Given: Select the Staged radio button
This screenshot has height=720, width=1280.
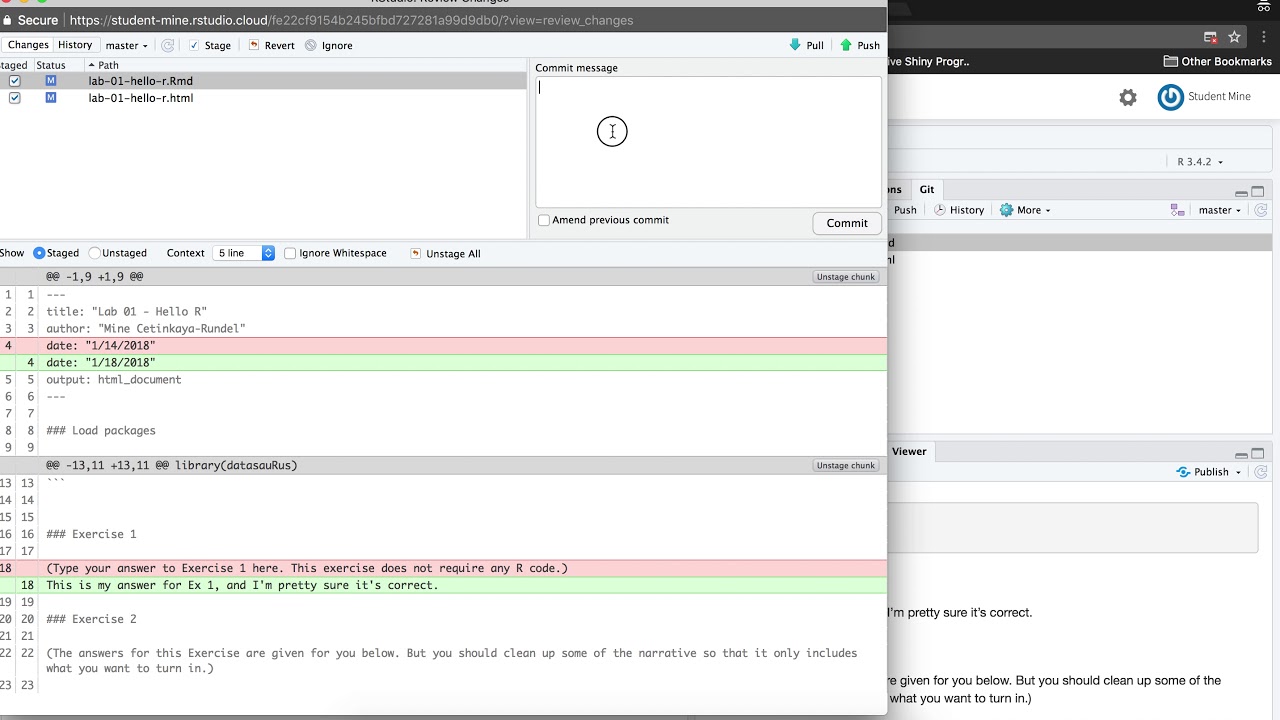Looking at the screenshot, I should [x=40, y=253].
